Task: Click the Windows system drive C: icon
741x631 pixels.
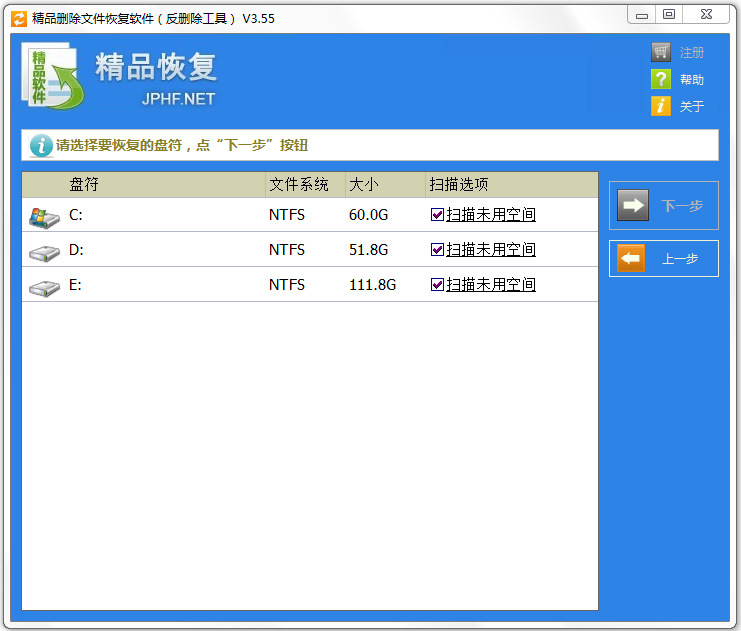Action: (44, 215)
